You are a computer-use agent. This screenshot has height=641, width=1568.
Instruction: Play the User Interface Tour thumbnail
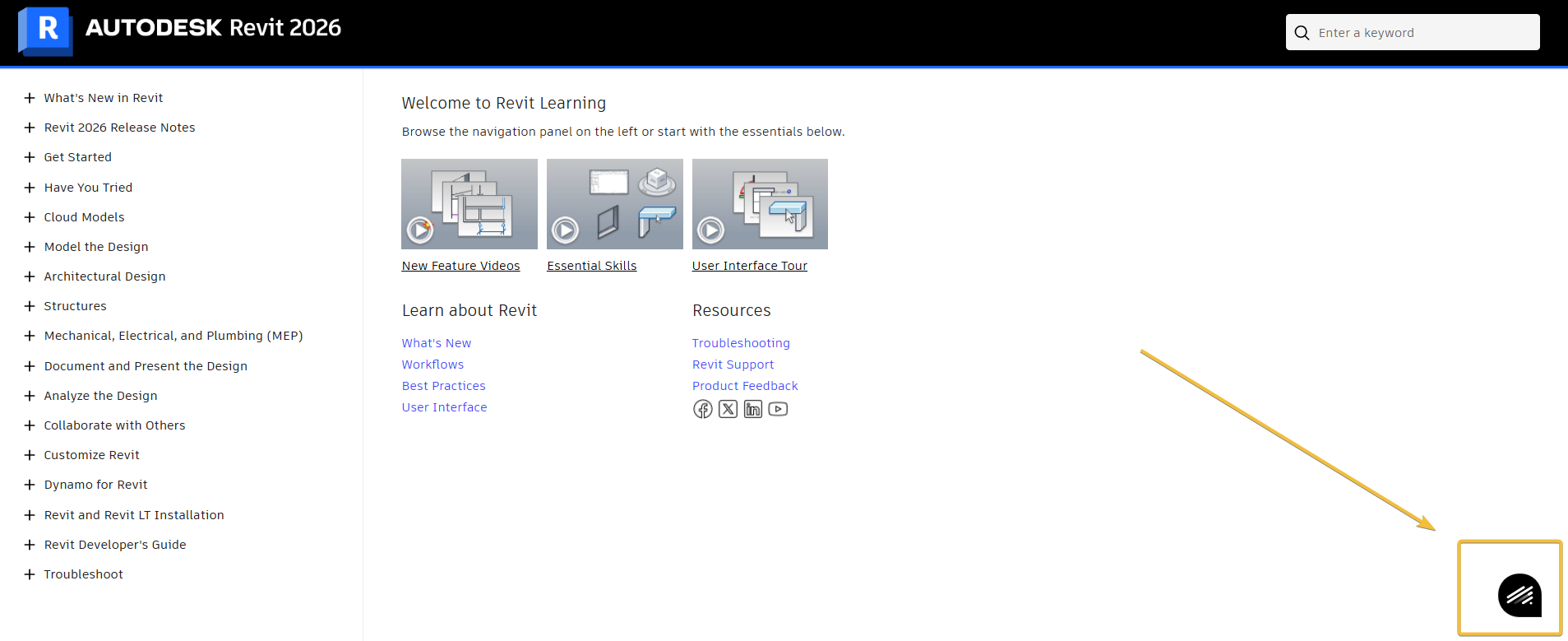(760, 204)
